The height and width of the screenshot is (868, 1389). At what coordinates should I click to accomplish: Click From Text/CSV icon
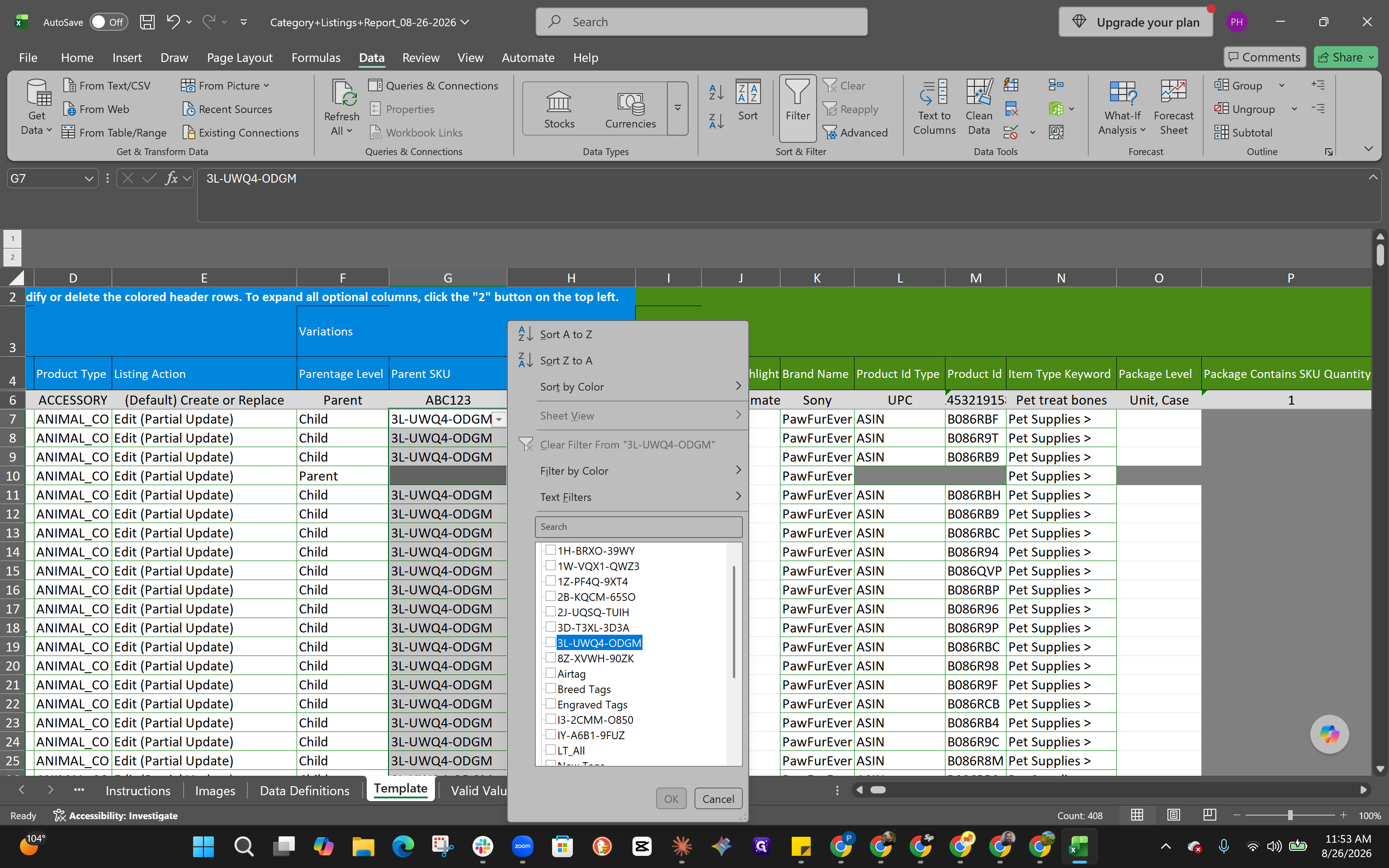[70, 85]
